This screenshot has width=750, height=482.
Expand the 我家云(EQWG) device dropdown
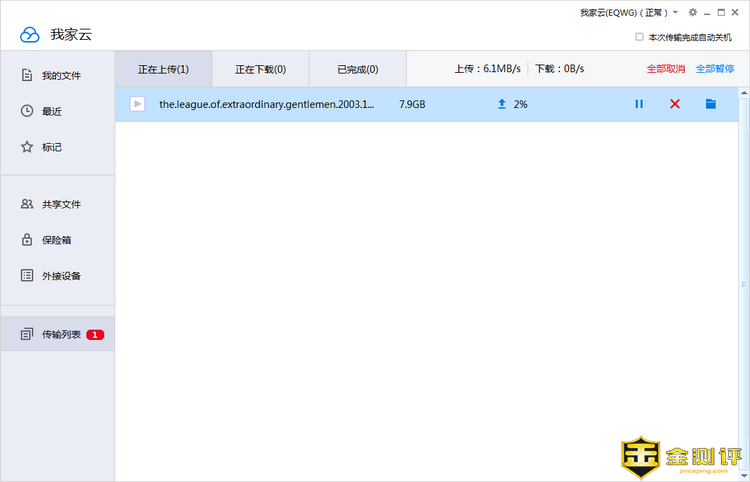pos(676,13)
